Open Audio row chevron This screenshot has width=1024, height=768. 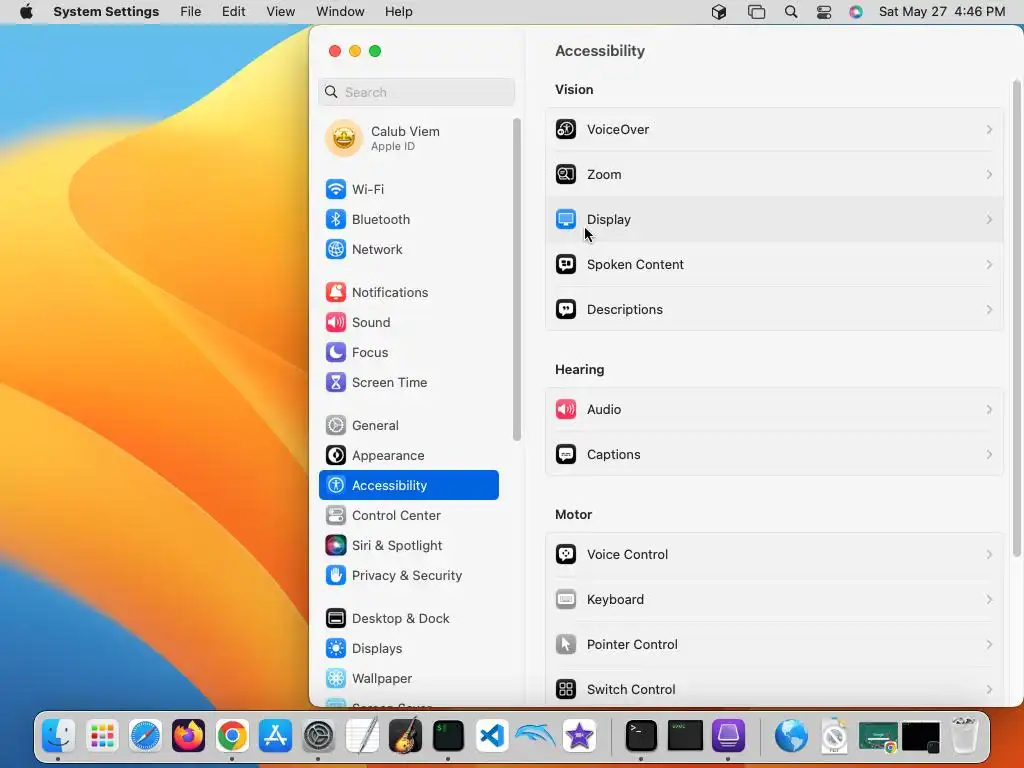point(989,409)
